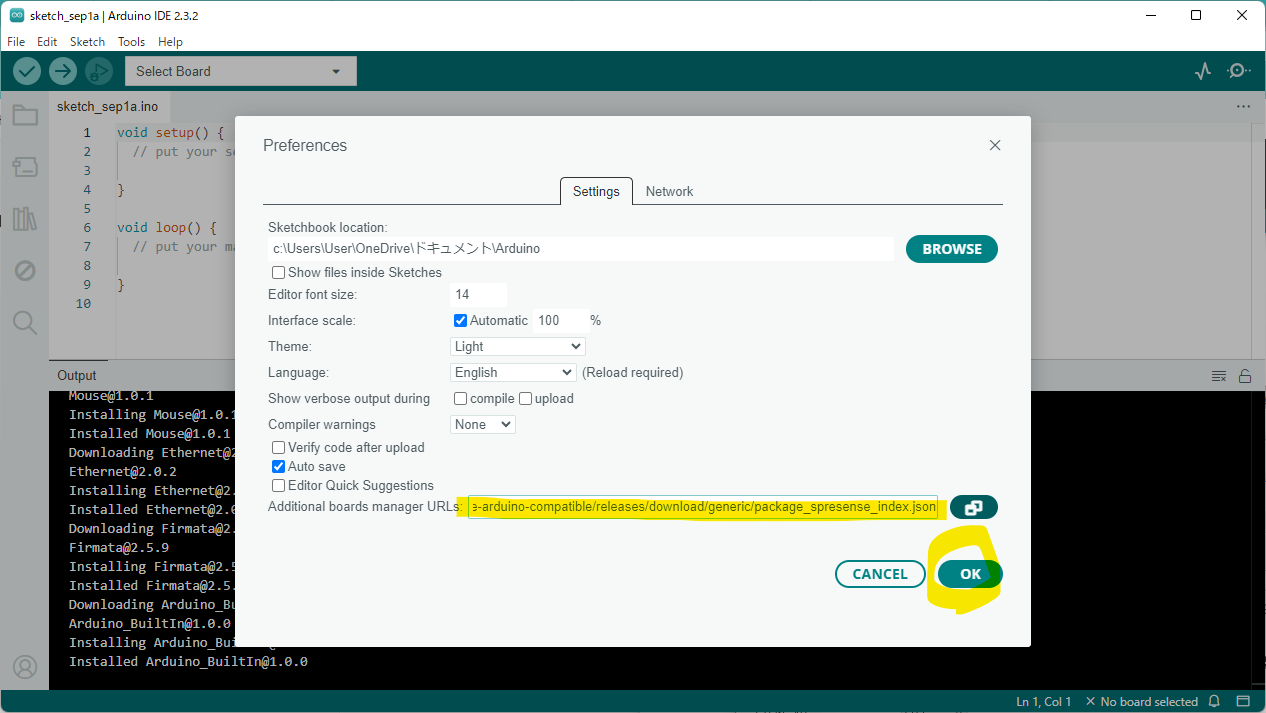Screen dimensions: 1266x713
Task: Open the Sketchbook folder sidebar icon
Action: click(x=25, y=116)
